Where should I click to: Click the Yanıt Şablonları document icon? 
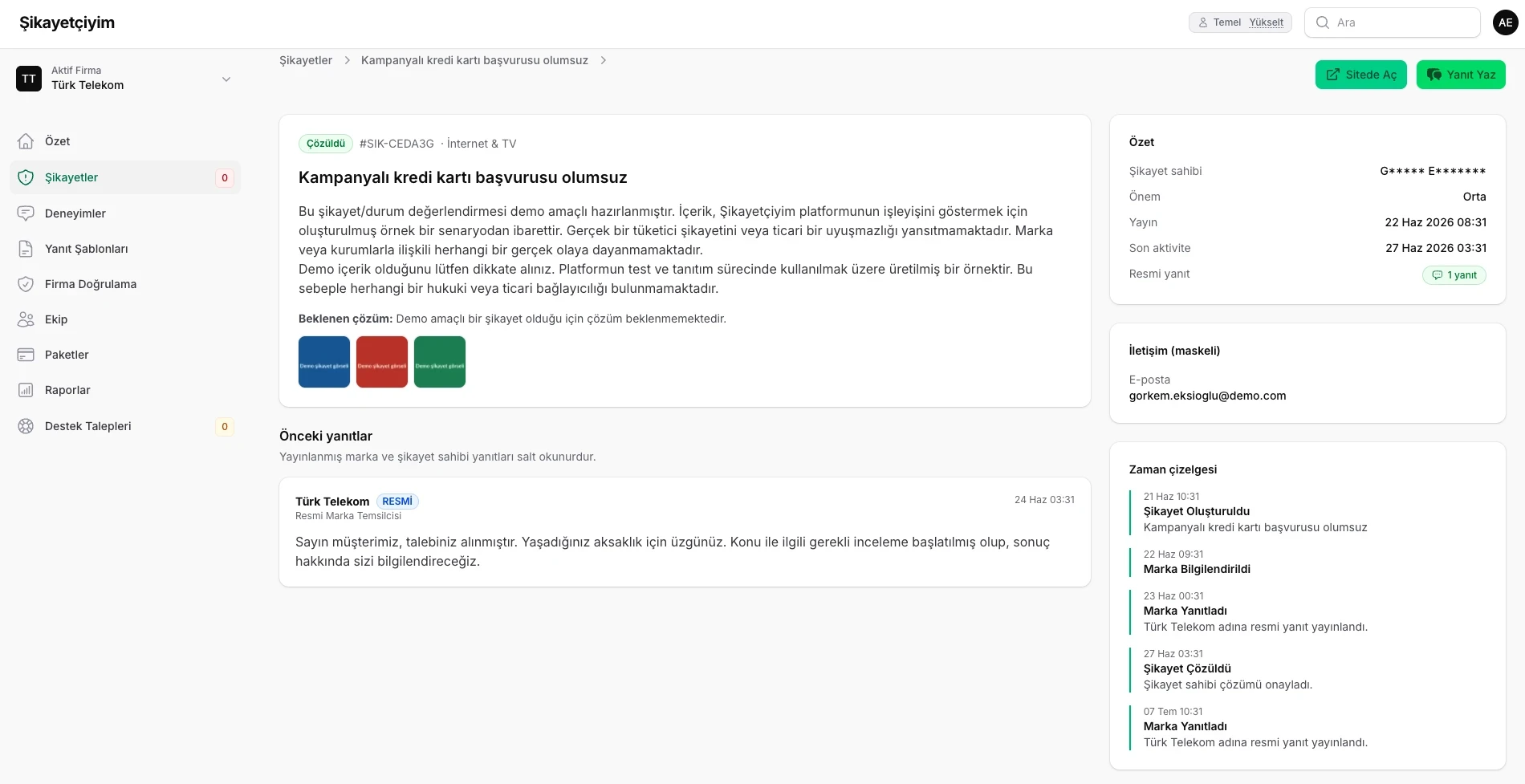(26, 249)
